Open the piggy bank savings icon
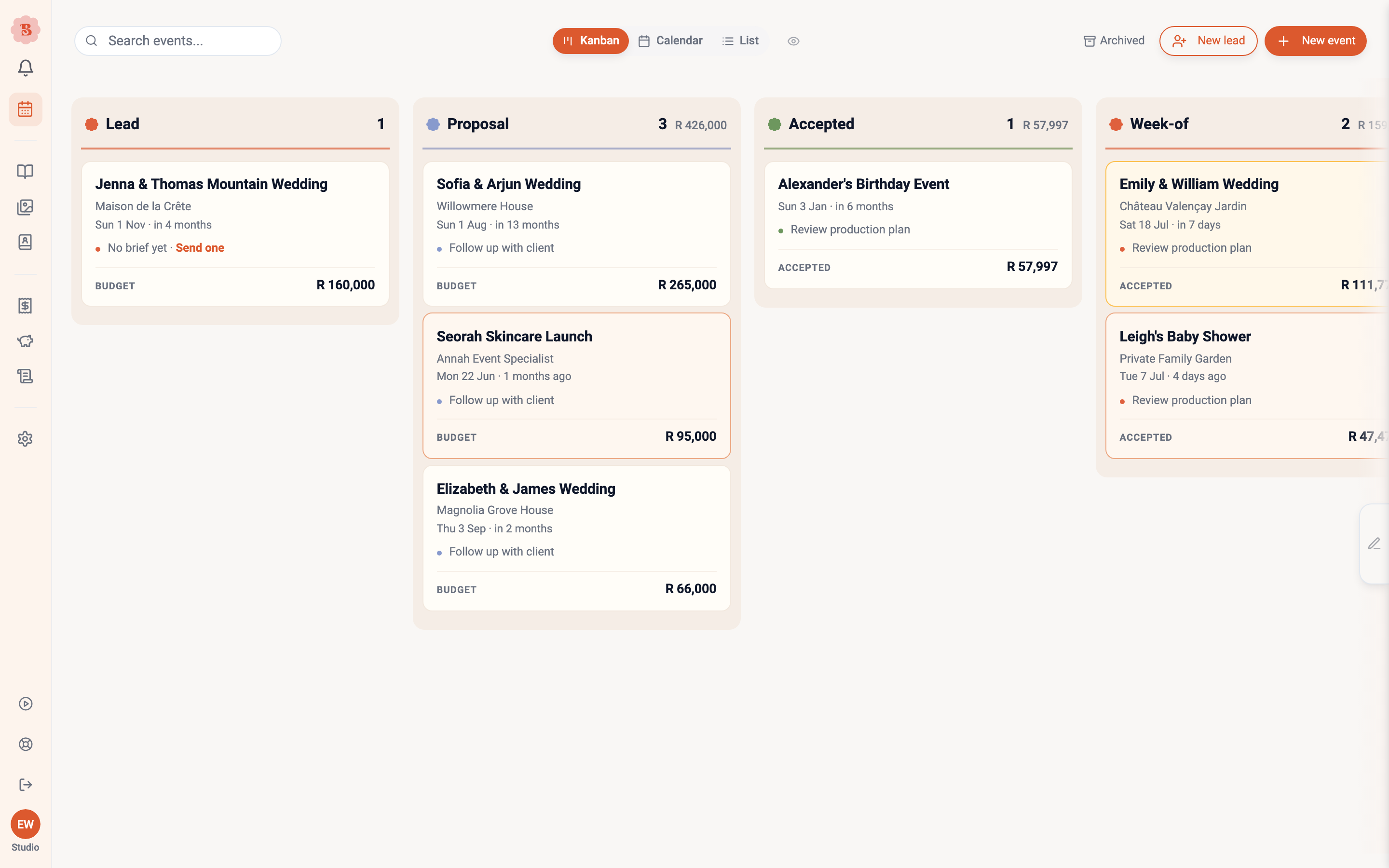This screenshot has height=868, width=1389. (25, 341)
